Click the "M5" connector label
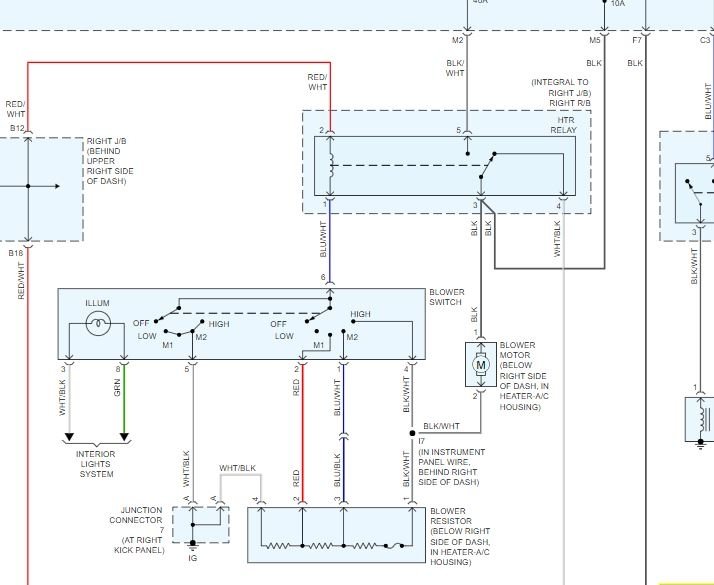This screenshot has width=714, height=585. 595,40
